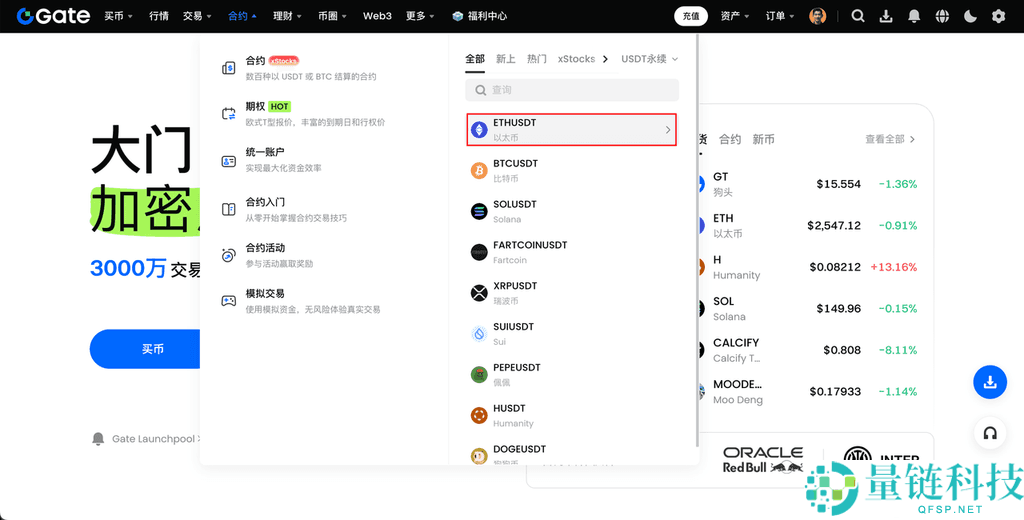Toggle dark mode moon icon

[x=970, y=16]
